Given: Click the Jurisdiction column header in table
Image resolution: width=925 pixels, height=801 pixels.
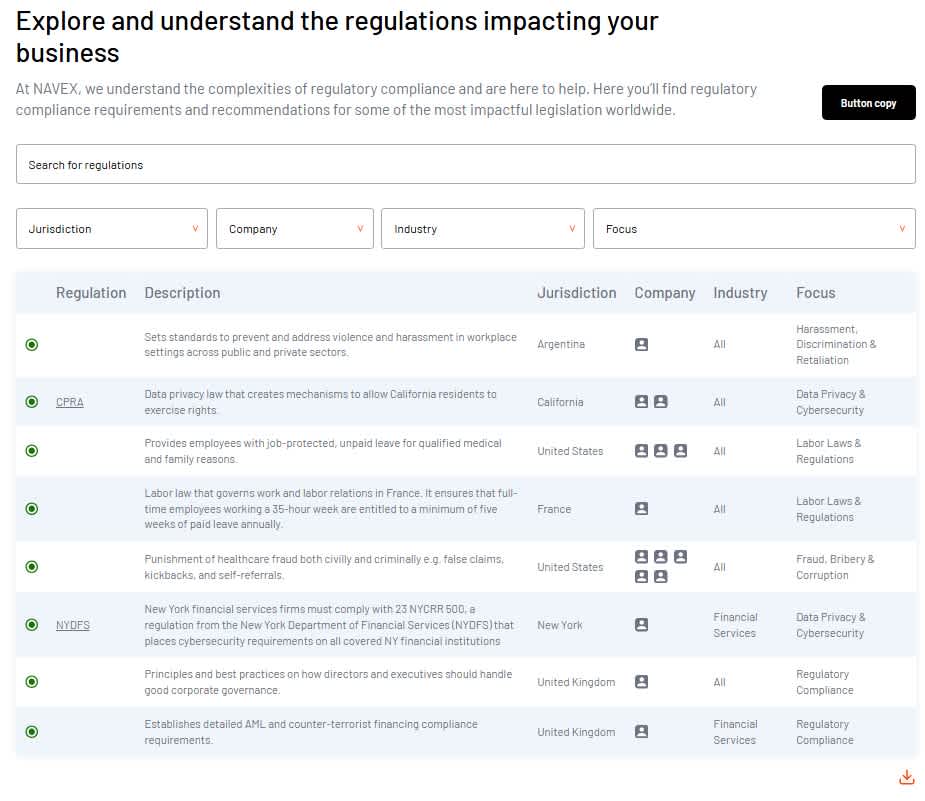Looking at the screenshot, I should 576,293.
